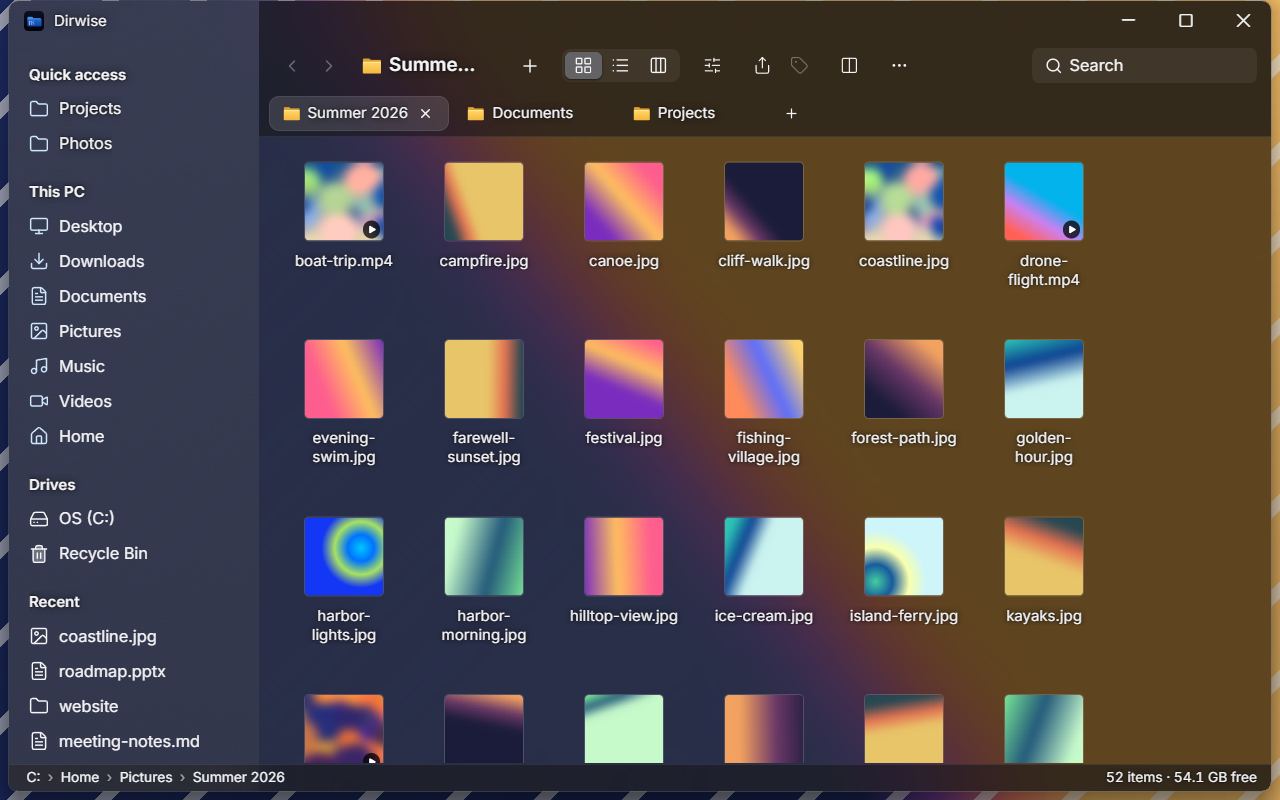
Task: Open the Videos folder
Action: [x=134, y=402]
